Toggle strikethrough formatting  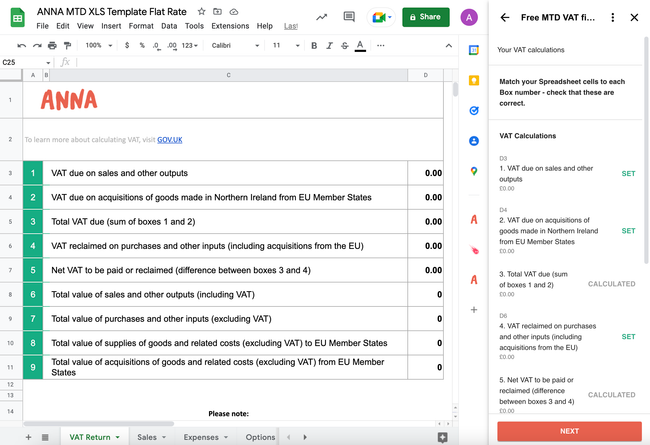(x=344, y=45)
